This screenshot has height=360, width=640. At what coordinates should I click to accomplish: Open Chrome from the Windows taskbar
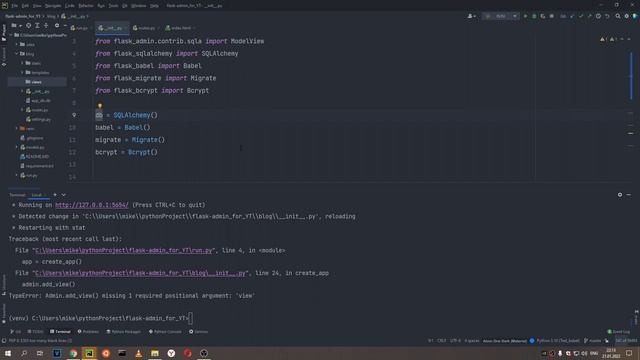[73, 353]
